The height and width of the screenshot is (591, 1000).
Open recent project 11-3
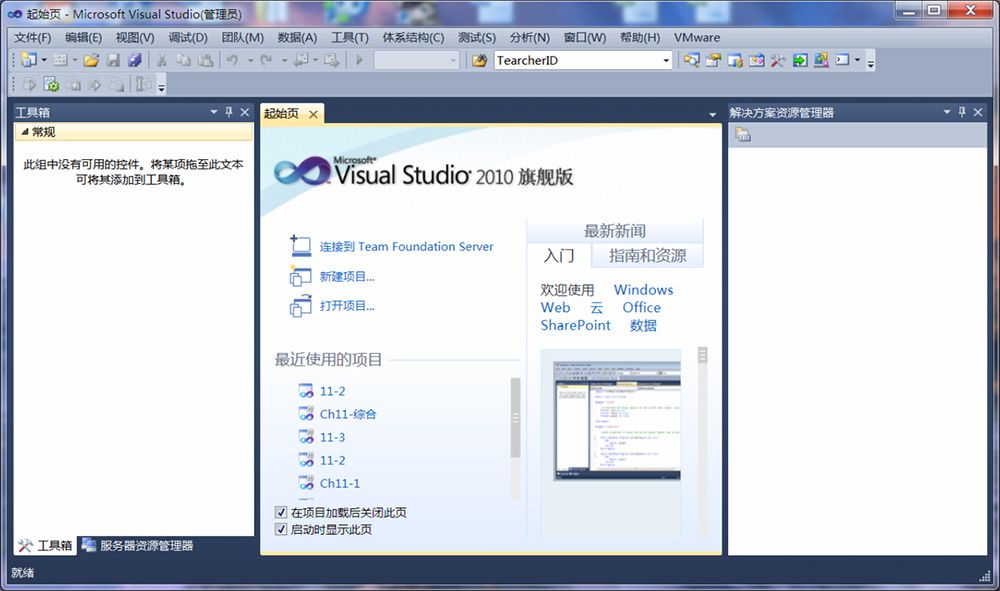pyautogui.click(x=332, y=437)
